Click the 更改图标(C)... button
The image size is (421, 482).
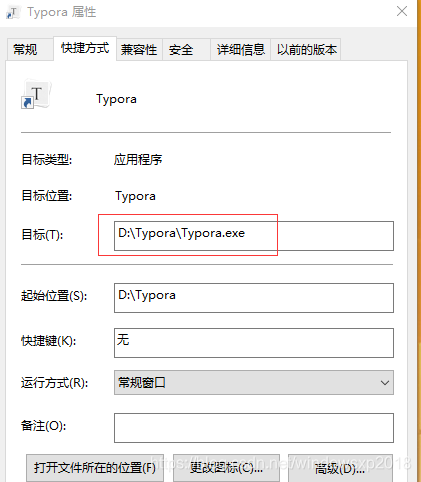coord(226,468)
